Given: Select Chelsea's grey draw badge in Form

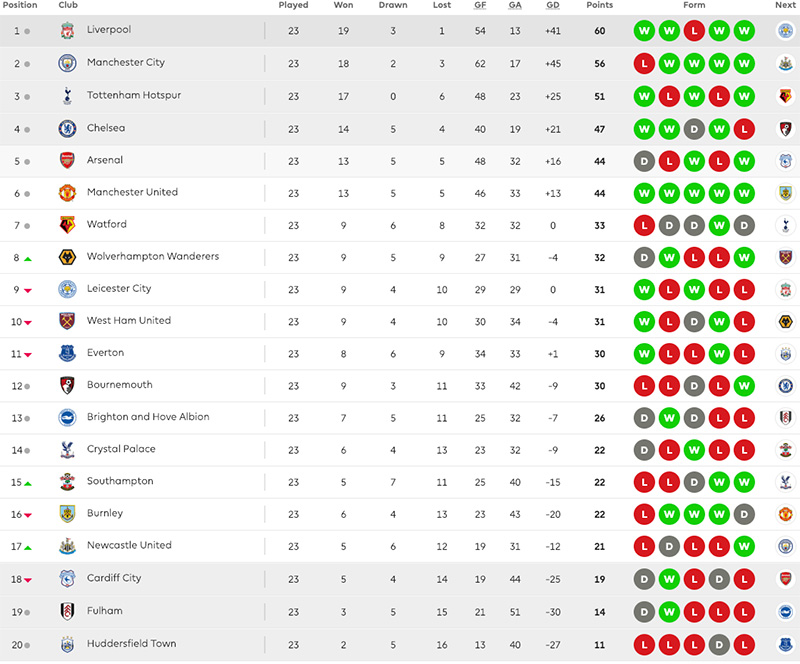Looking at the screenshot, I should click(x=694, y=128).
